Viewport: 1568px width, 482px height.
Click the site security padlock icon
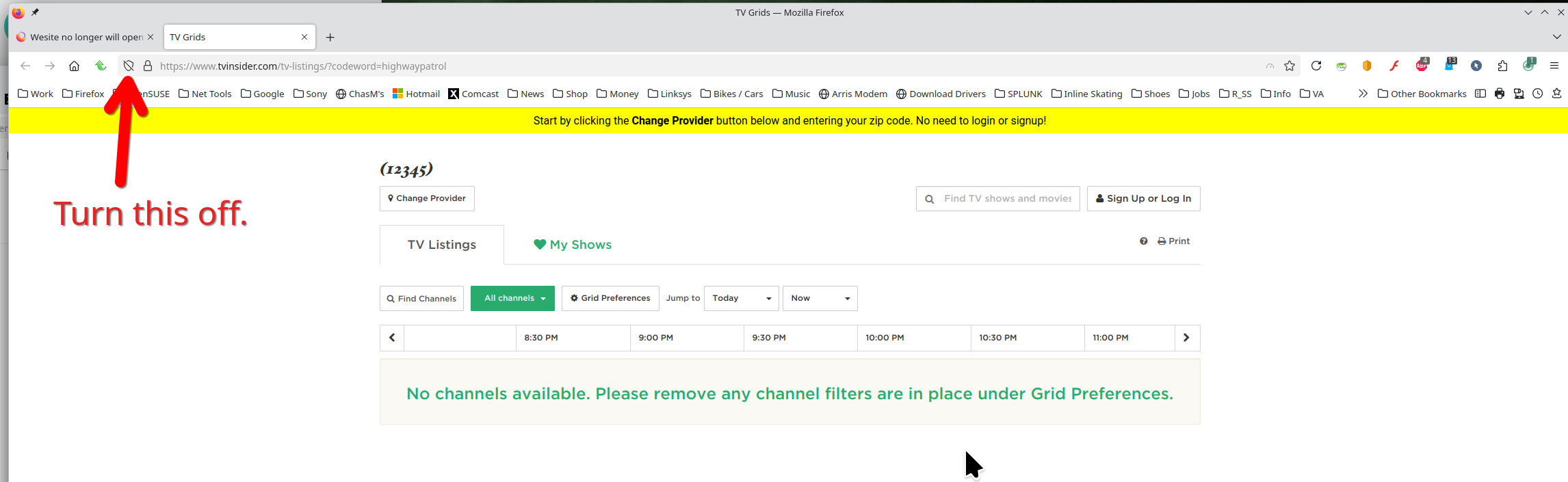click(x=147, y=66)
